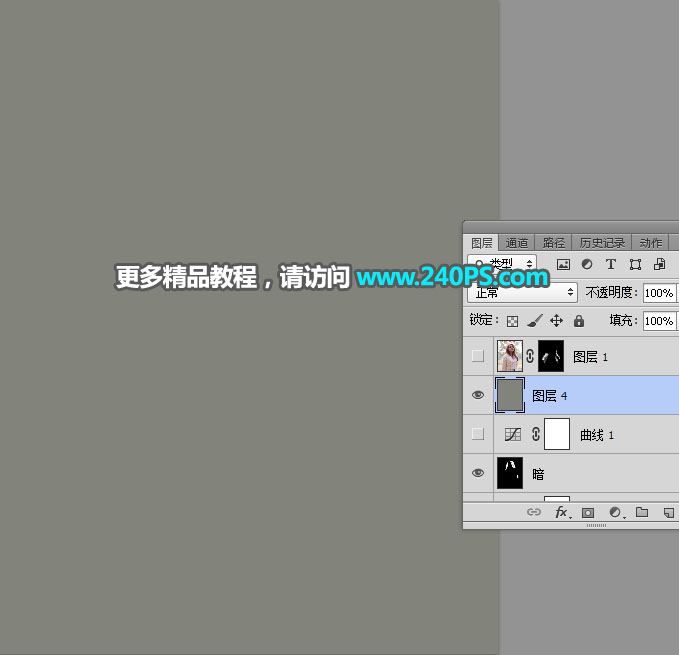The width and height of the screenshot is (679, 655).
Task: Lock all padlock icon
Action: click(x=579, y=321)
